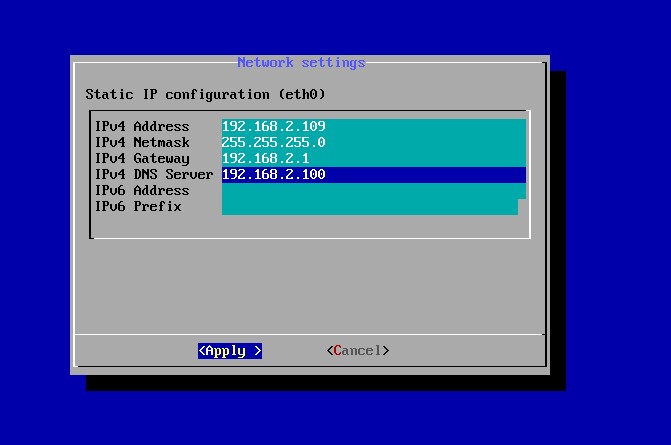Click the "IPv4 DNS Server" label text
This screenshot has height=445, width=671.
tap(153, 175)
